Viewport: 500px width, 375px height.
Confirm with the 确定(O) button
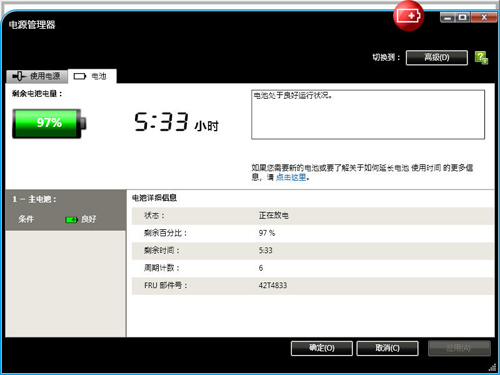322,348
